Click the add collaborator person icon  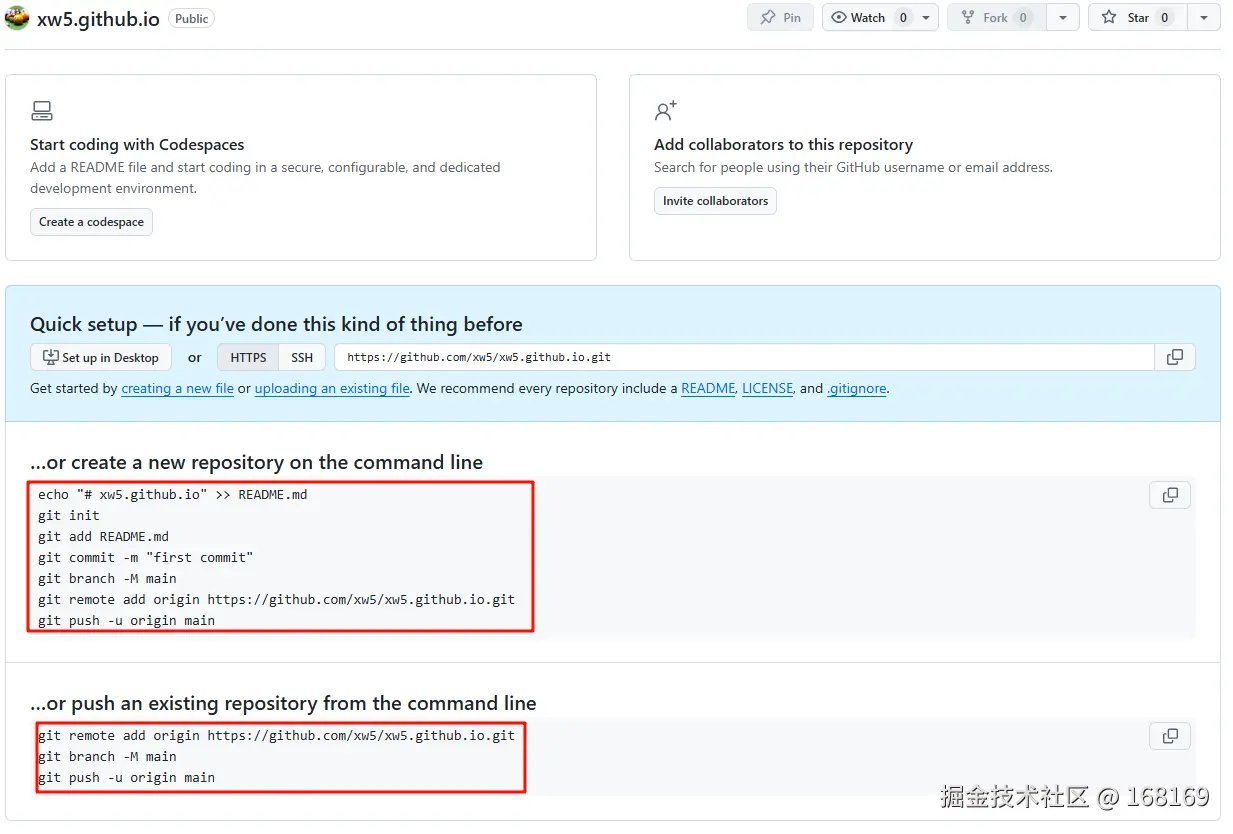(x=666, y=110)
